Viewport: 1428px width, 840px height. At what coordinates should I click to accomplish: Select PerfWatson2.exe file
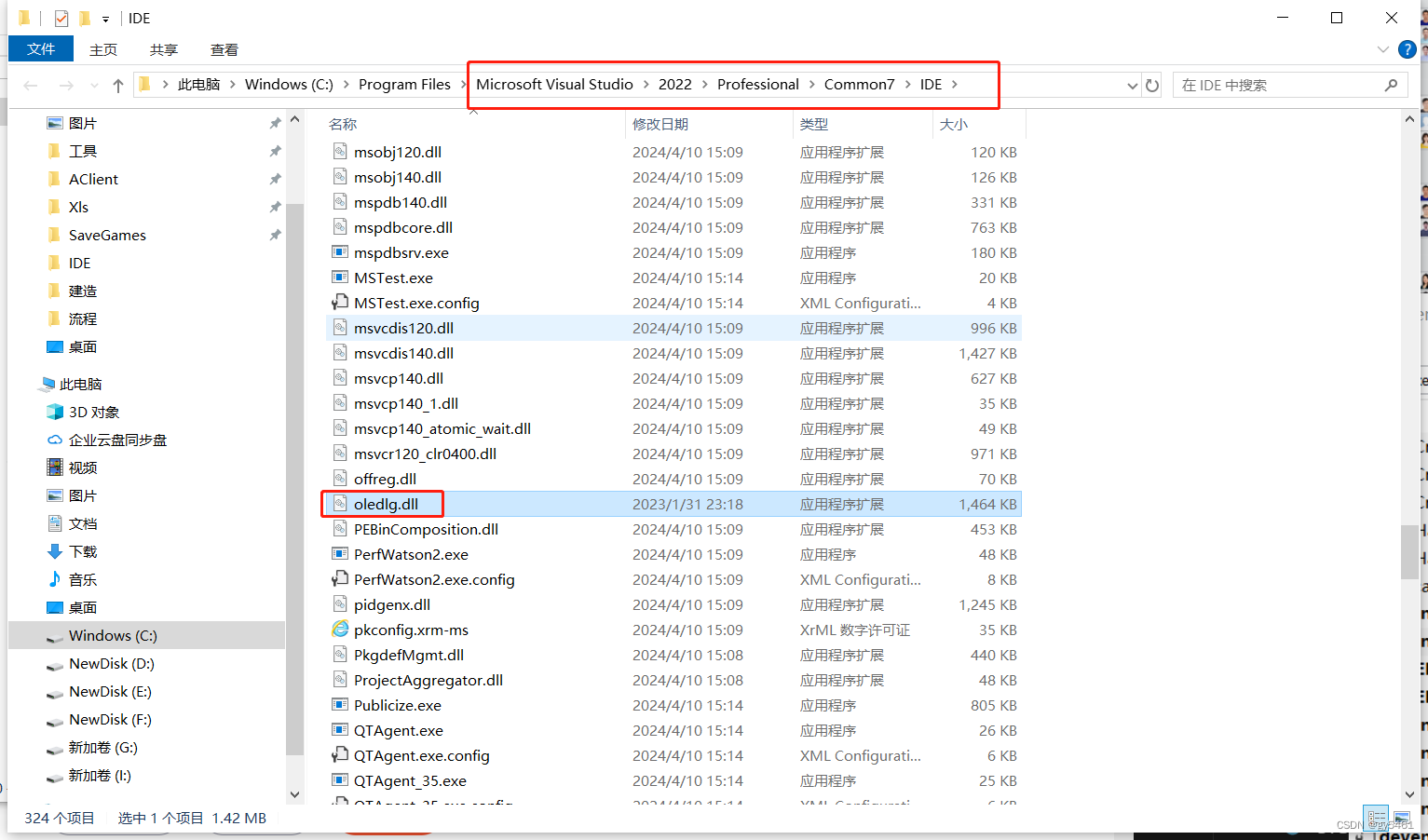pos(411,554)
